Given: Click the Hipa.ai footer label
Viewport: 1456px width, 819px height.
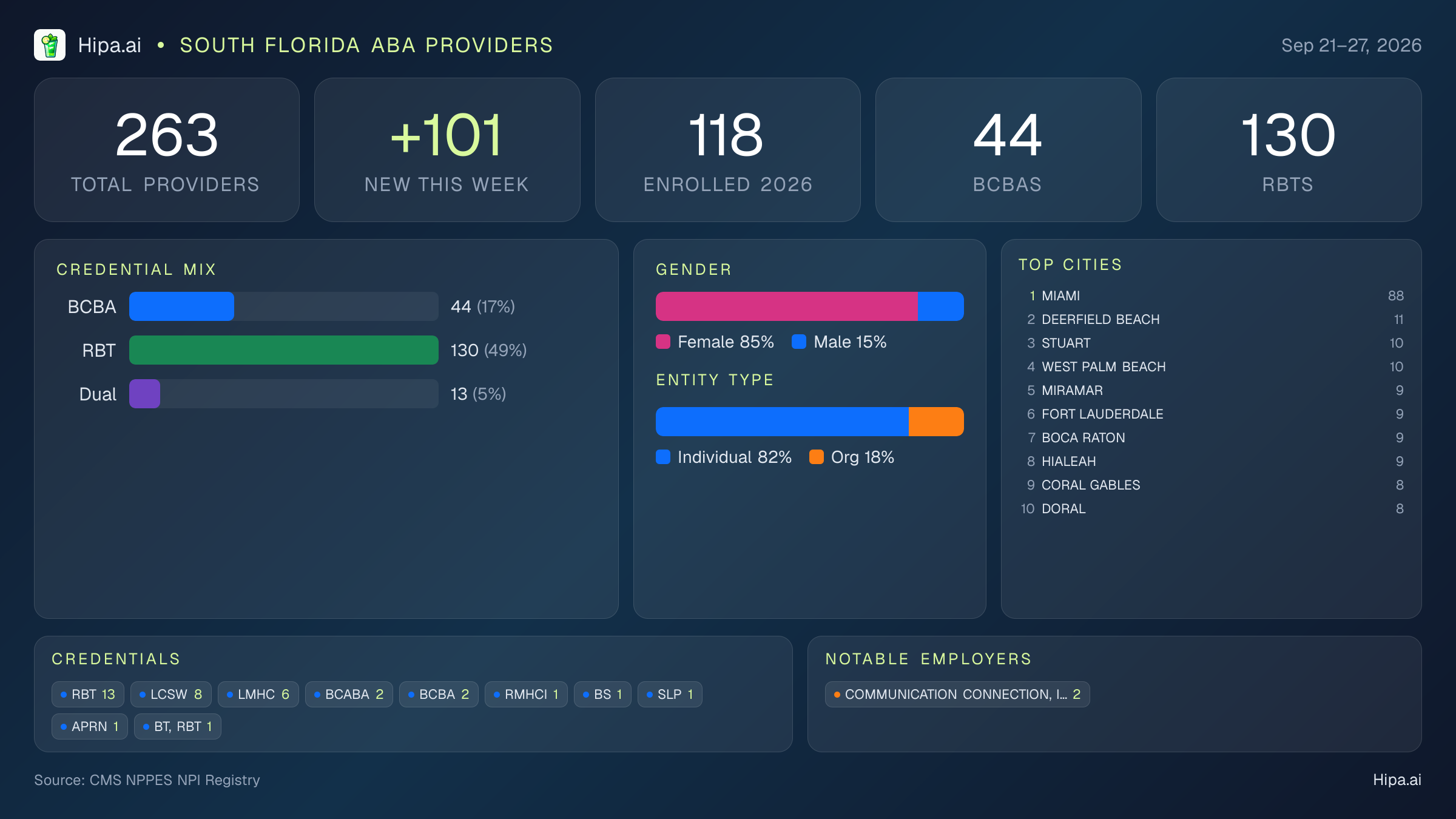Looking at the screenshot, I should tap(1397, 780).
